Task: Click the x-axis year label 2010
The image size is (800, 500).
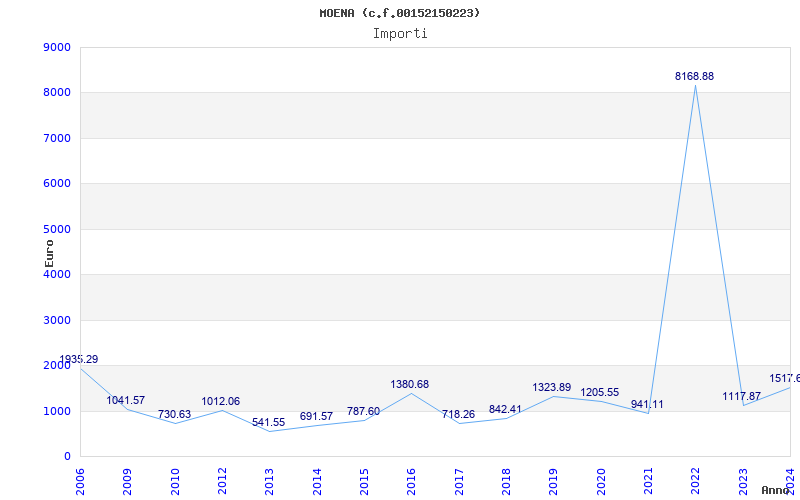Action: 175,482
